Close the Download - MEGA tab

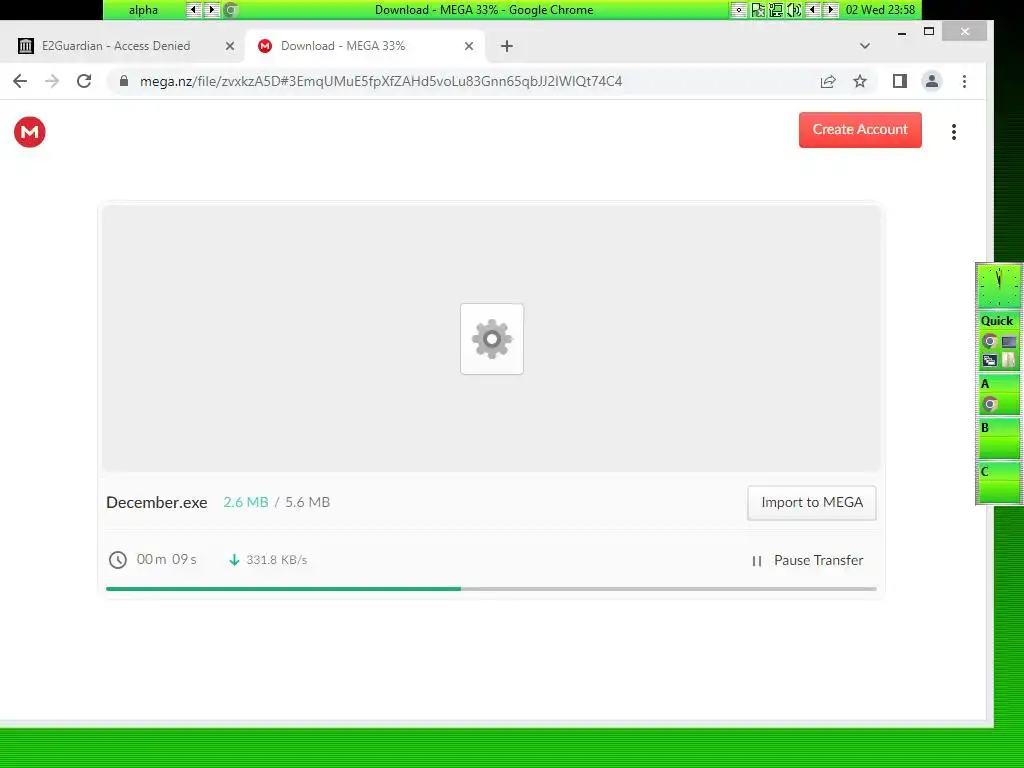point(469,46)
